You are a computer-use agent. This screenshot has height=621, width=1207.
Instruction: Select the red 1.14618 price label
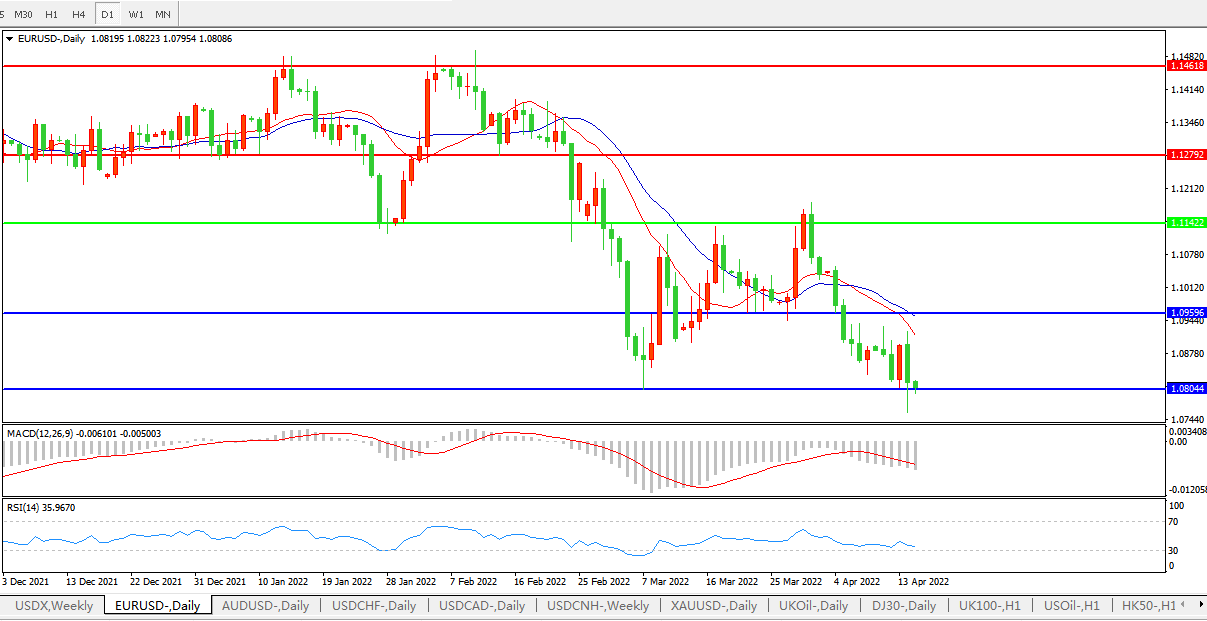1186,65
